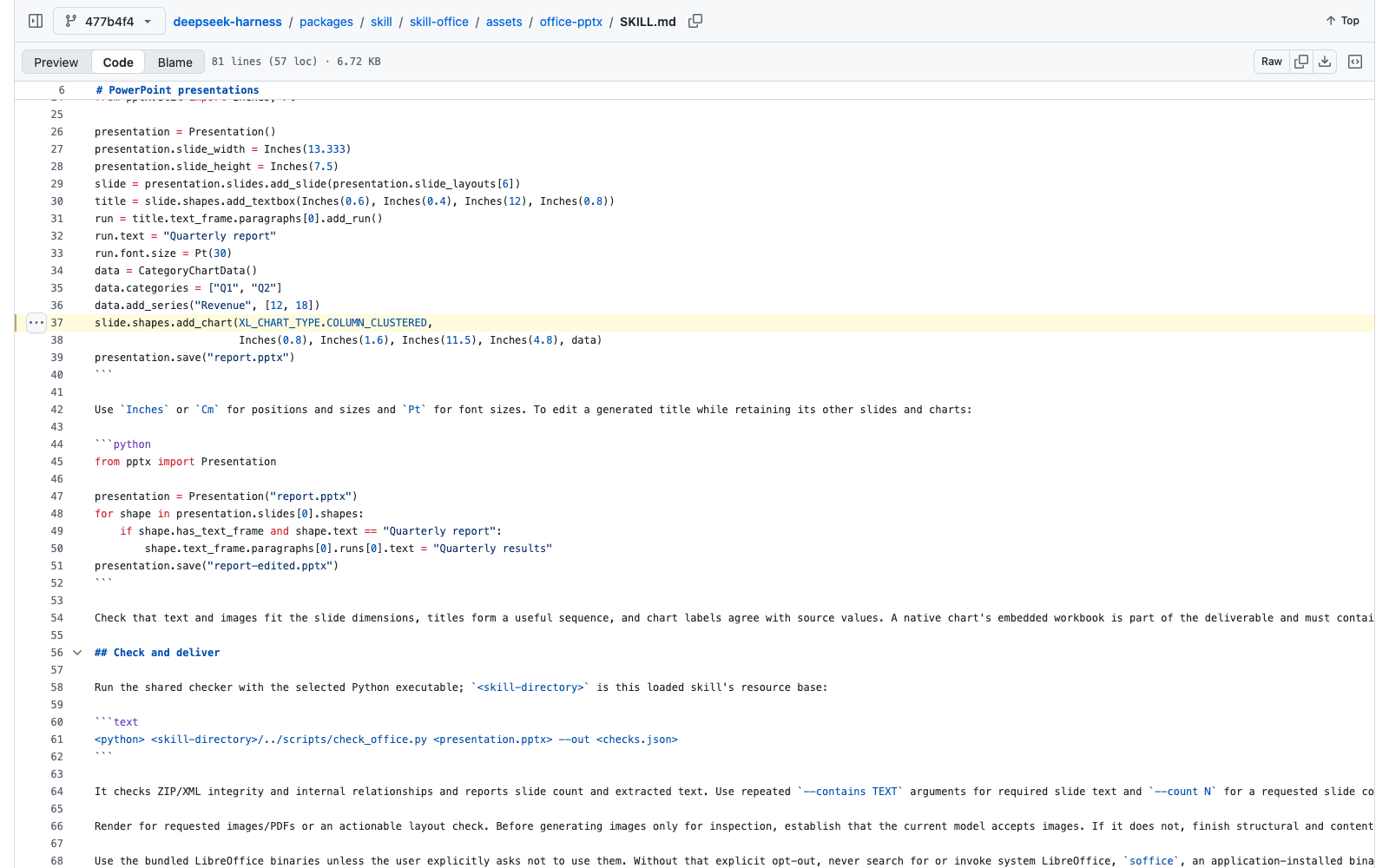The height and width of the screenshot is (868, 1389).
Task: Click the Check and deliver heading text
Action: click(x=157, y=653)
